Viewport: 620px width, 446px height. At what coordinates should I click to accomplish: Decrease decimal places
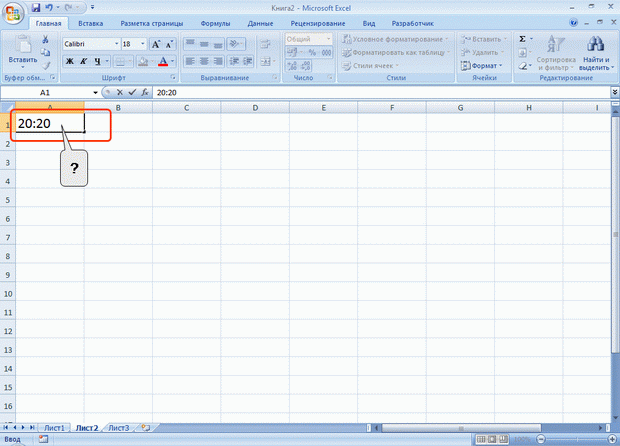click(x=305, y=66)
